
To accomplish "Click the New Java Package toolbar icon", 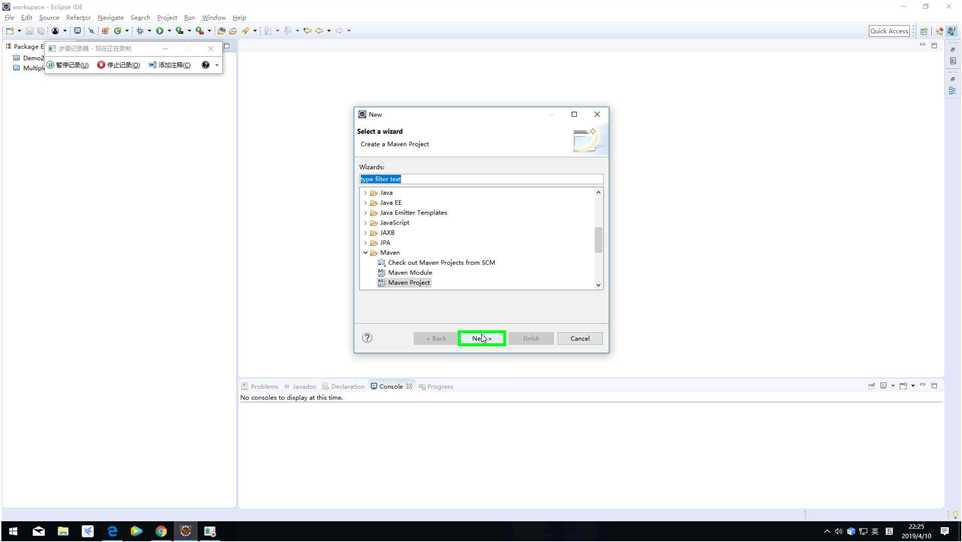I will point(105,31).
